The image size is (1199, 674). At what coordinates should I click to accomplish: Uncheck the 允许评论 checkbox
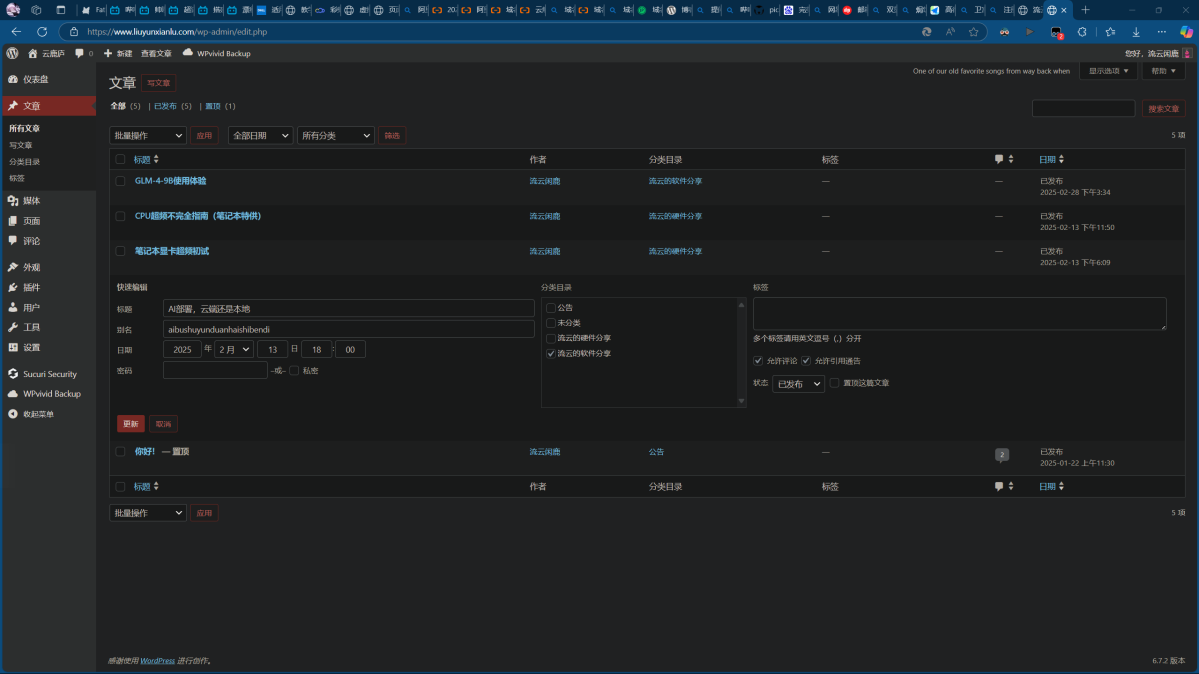[x=758, y=361]
